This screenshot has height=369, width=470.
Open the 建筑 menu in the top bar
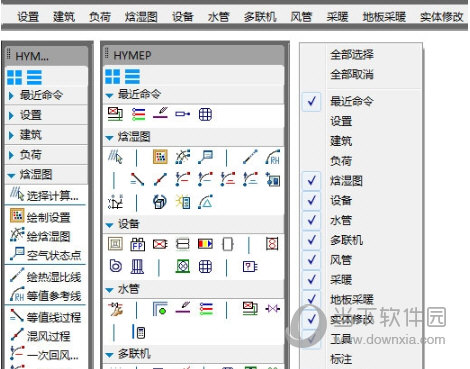coord(64,17)
